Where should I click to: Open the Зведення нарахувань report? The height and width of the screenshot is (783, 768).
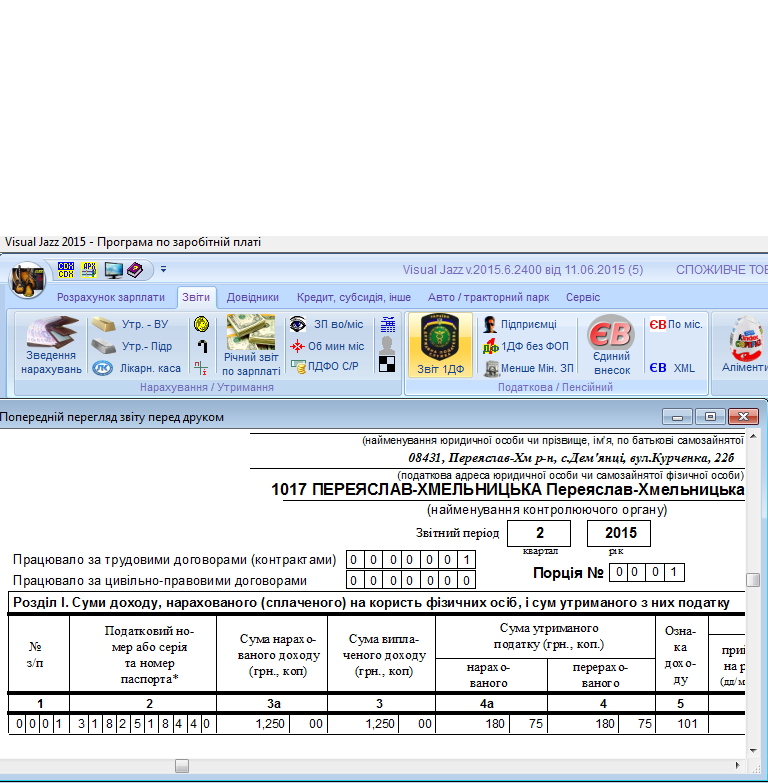(x=51, y=346)
